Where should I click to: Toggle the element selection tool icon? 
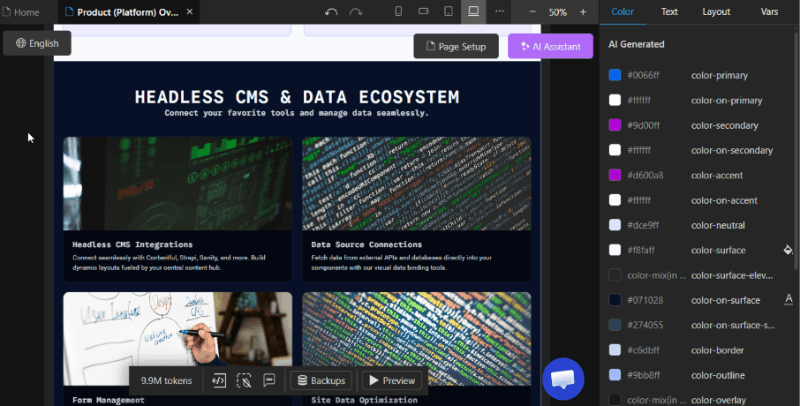click(x=244, y=380)
